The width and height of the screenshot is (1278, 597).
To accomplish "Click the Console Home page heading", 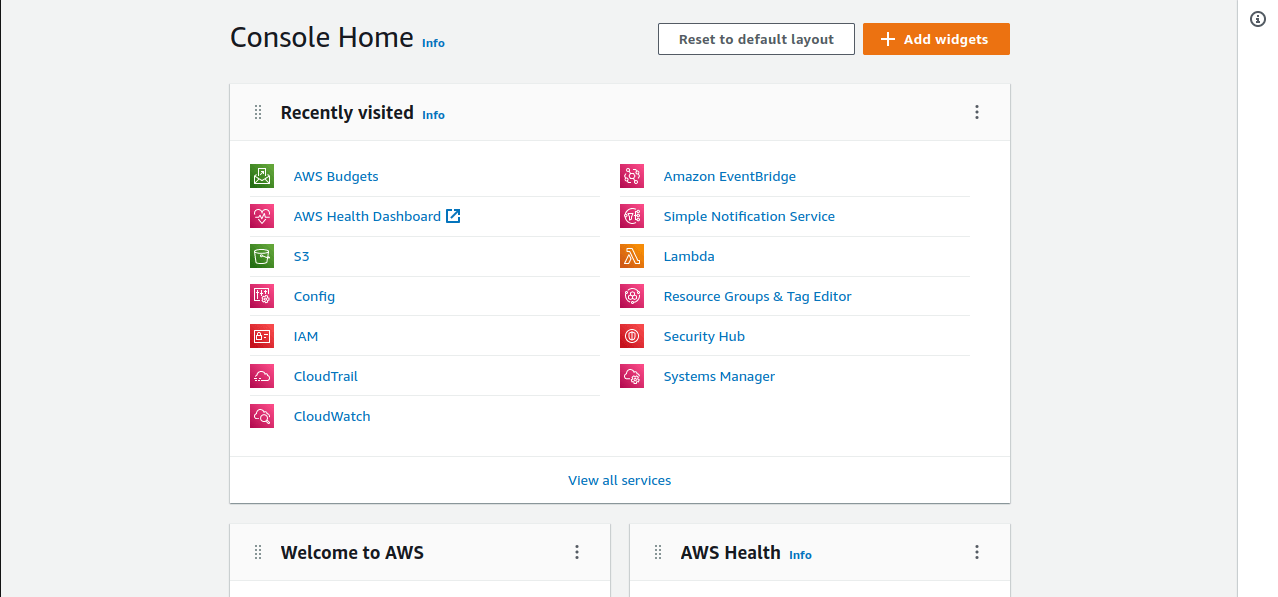I will click(322, 37).
